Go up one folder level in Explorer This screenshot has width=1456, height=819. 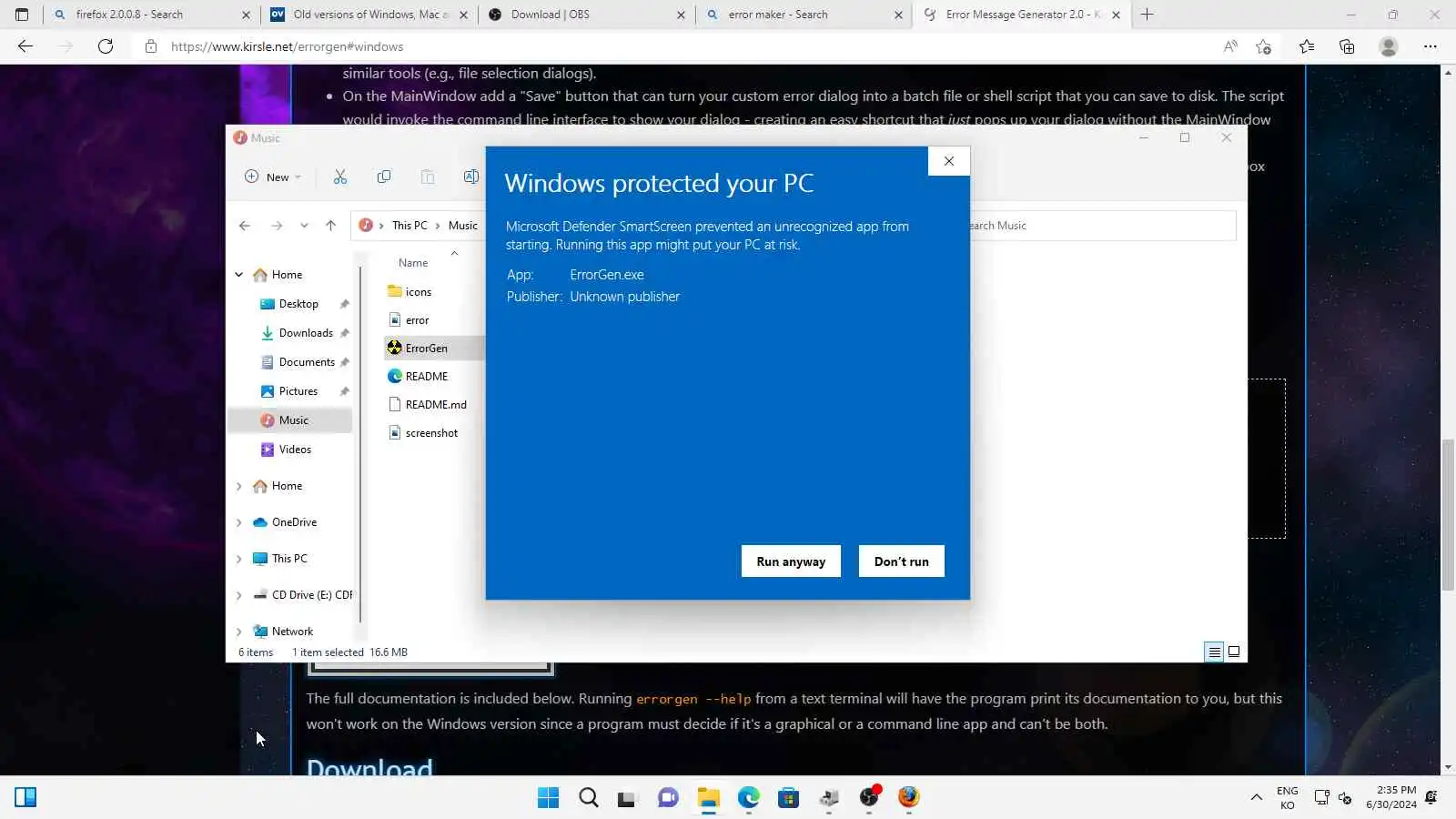pyautogui.click(x=330, y=226)
